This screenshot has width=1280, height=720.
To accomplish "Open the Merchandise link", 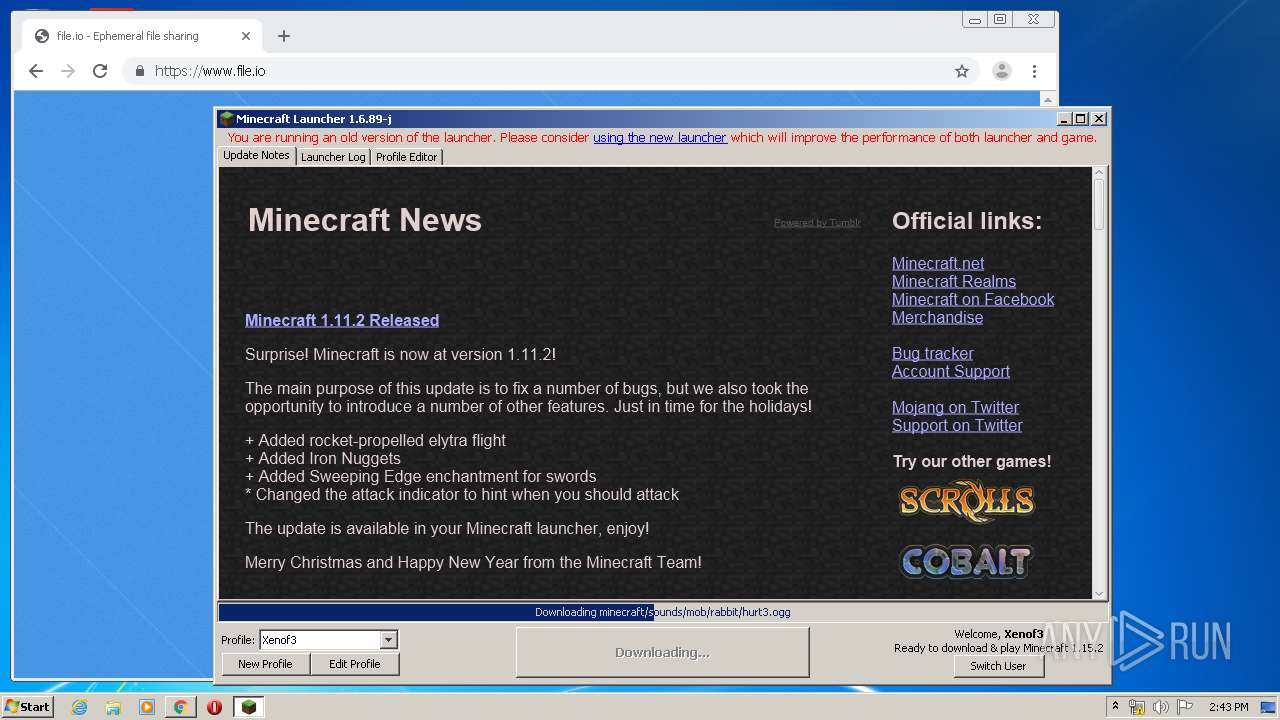I will 937,317.
